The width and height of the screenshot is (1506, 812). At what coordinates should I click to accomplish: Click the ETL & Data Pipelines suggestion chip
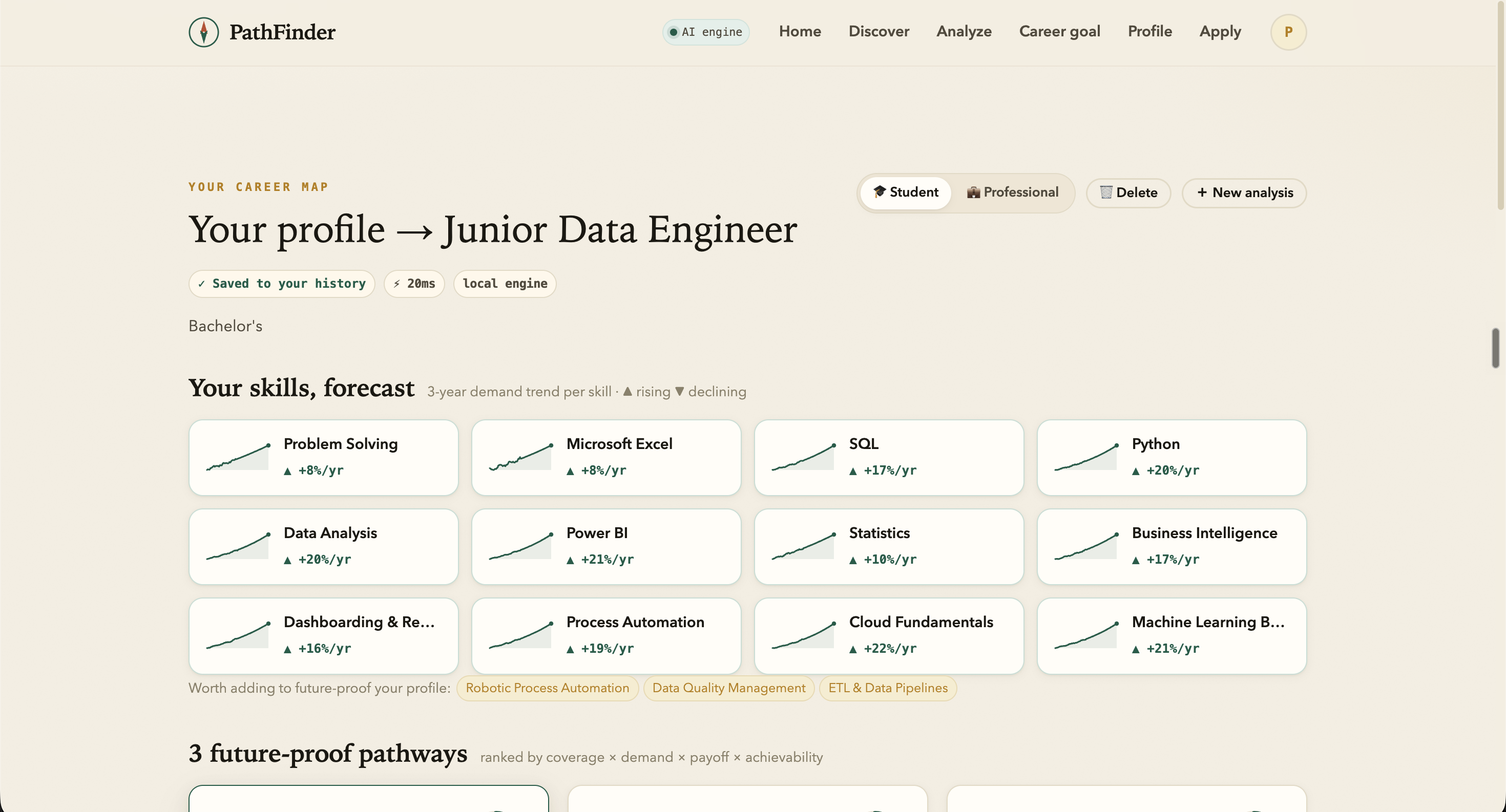click(x=887, y=688)
